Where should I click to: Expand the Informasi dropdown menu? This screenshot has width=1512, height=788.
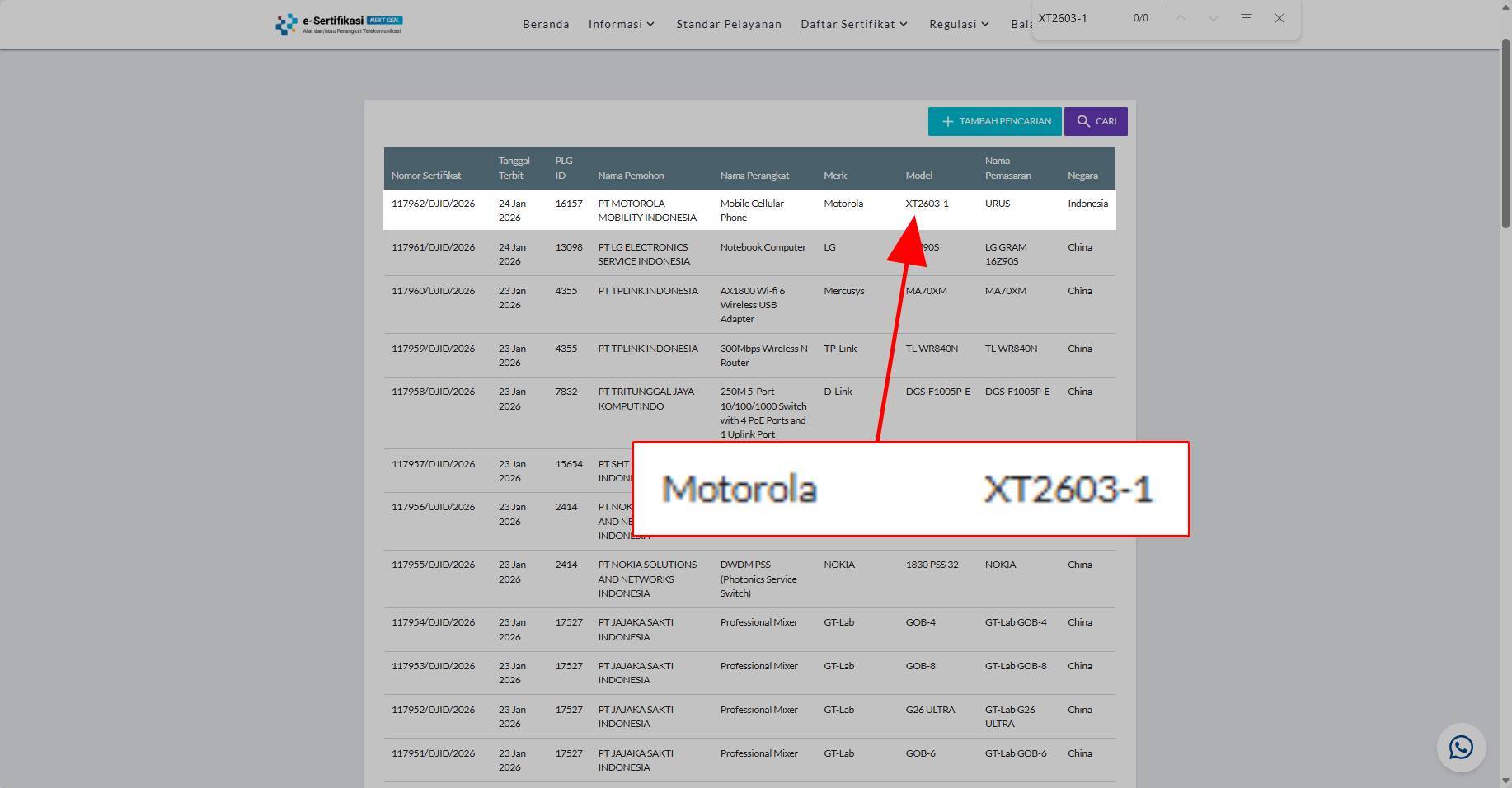(x=622, y=24)
